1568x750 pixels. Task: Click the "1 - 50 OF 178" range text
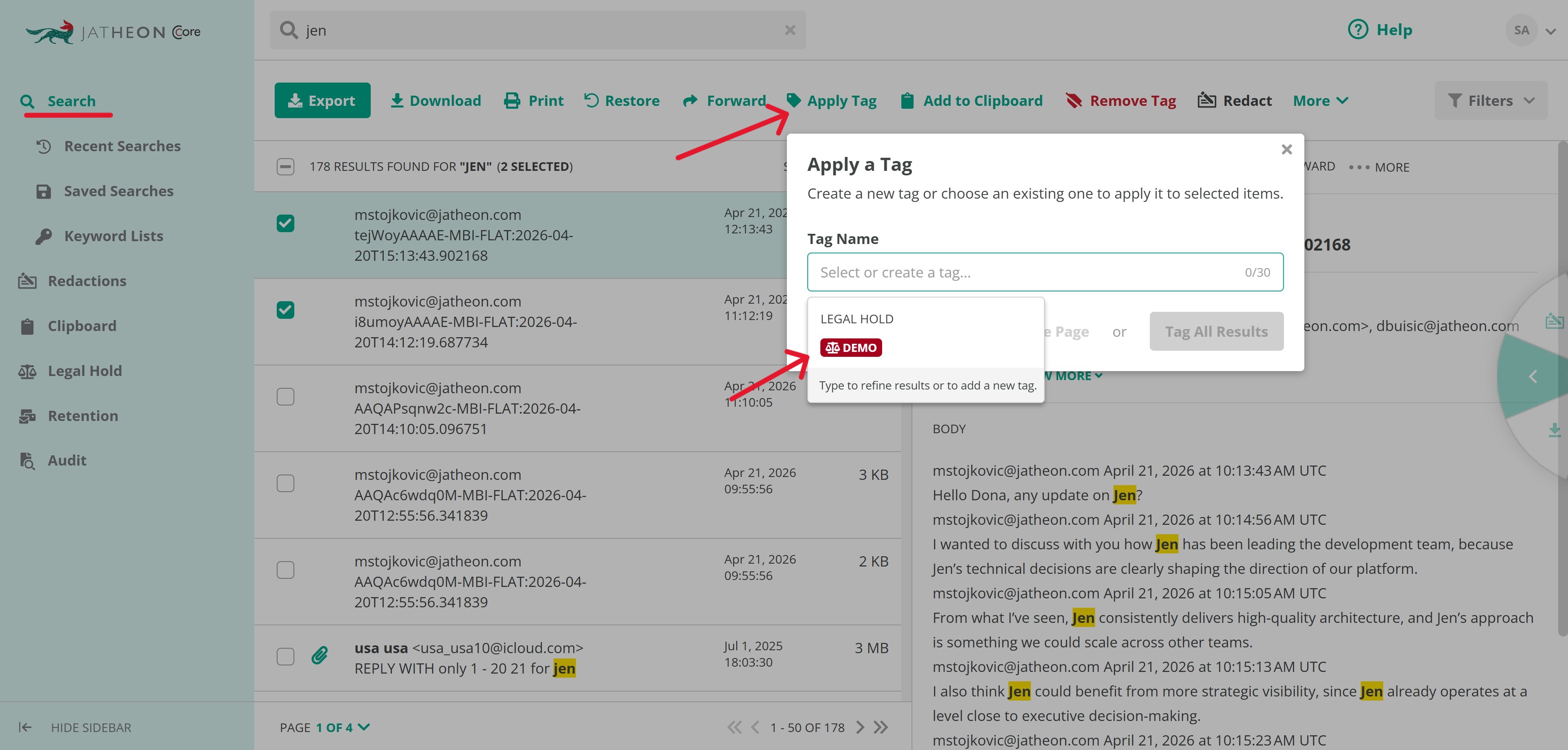click(808, 728)
